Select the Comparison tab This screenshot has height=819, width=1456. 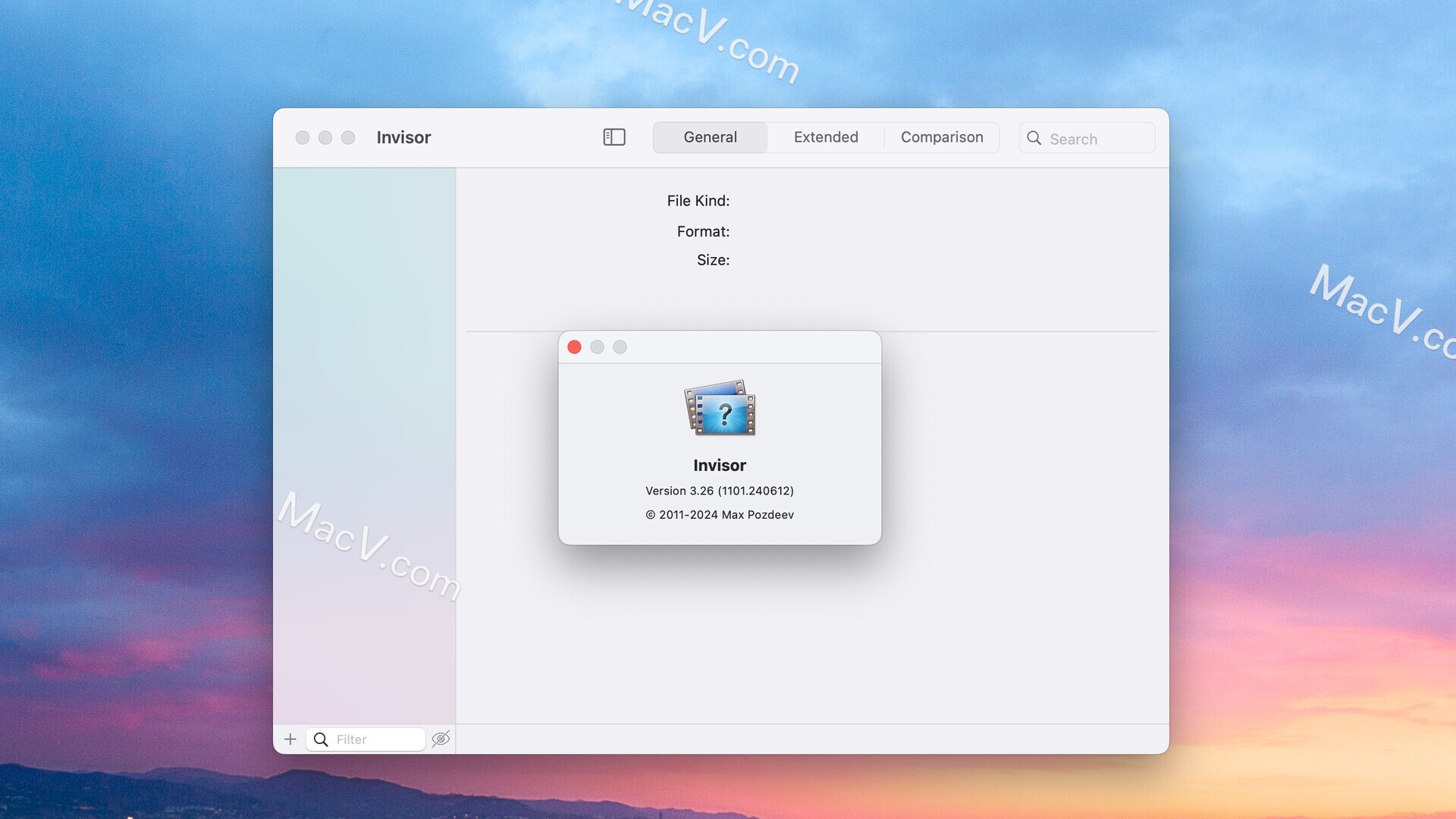941,137
